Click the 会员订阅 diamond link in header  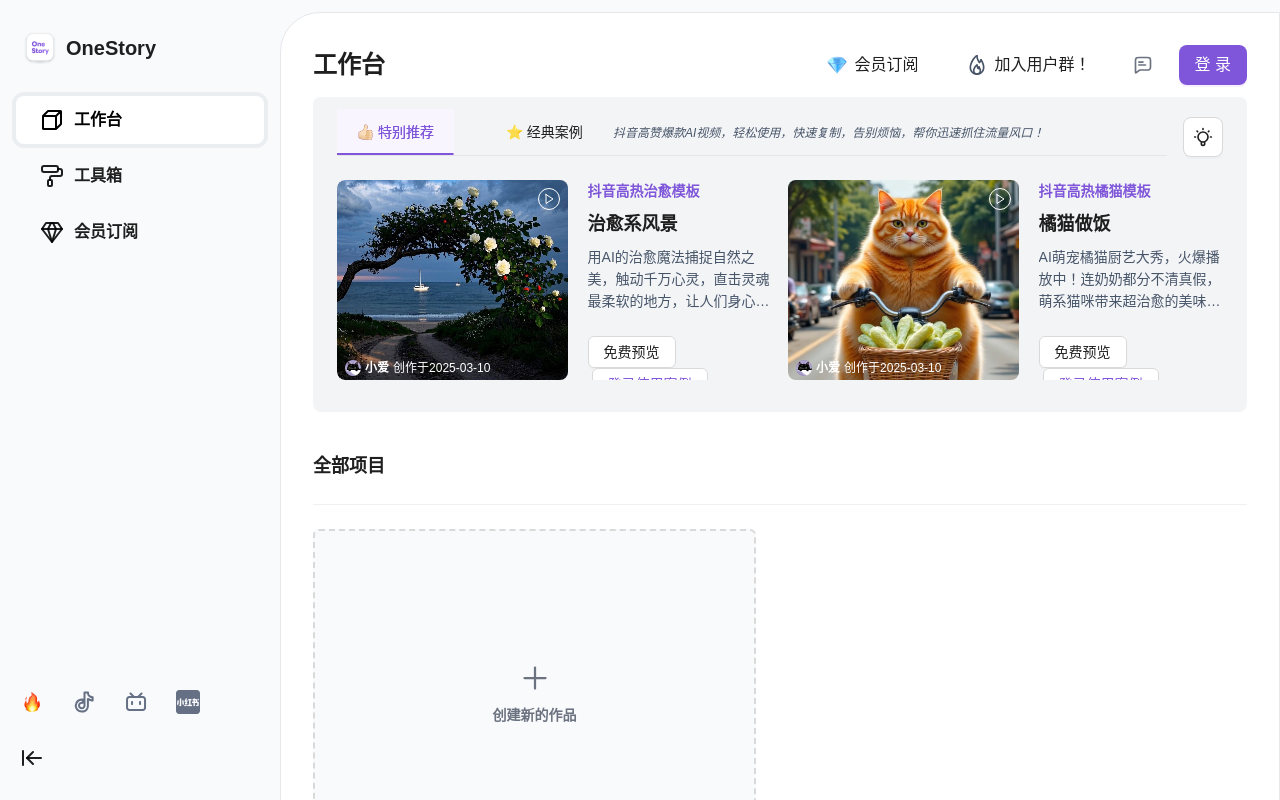pos(872,65)
